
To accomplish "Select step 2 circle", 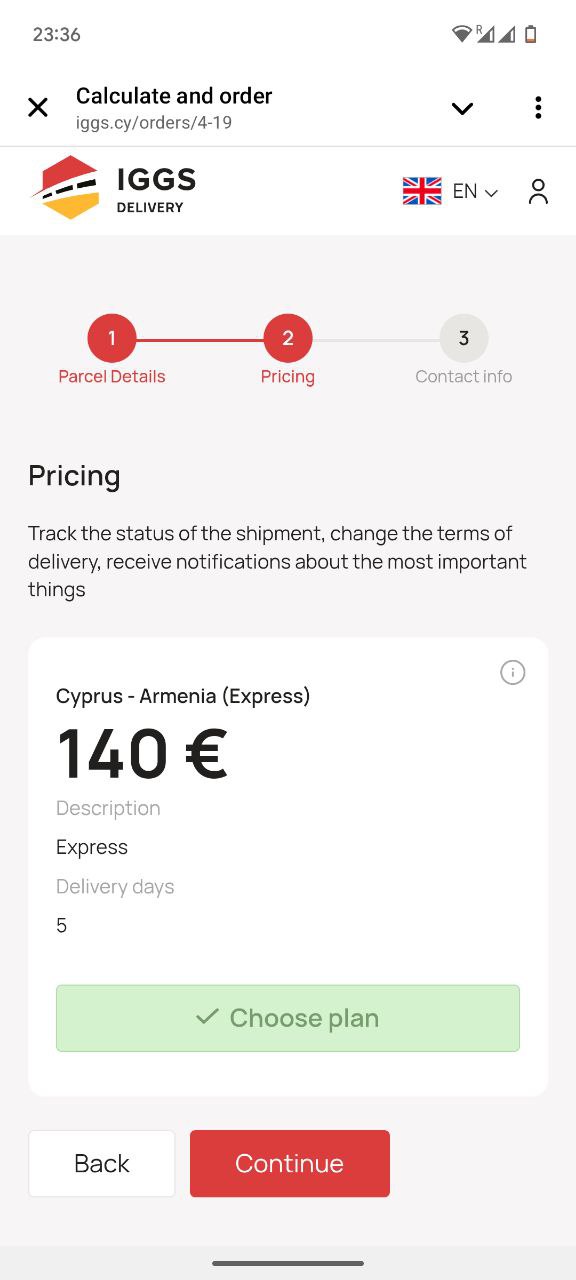I will [288, 338].
